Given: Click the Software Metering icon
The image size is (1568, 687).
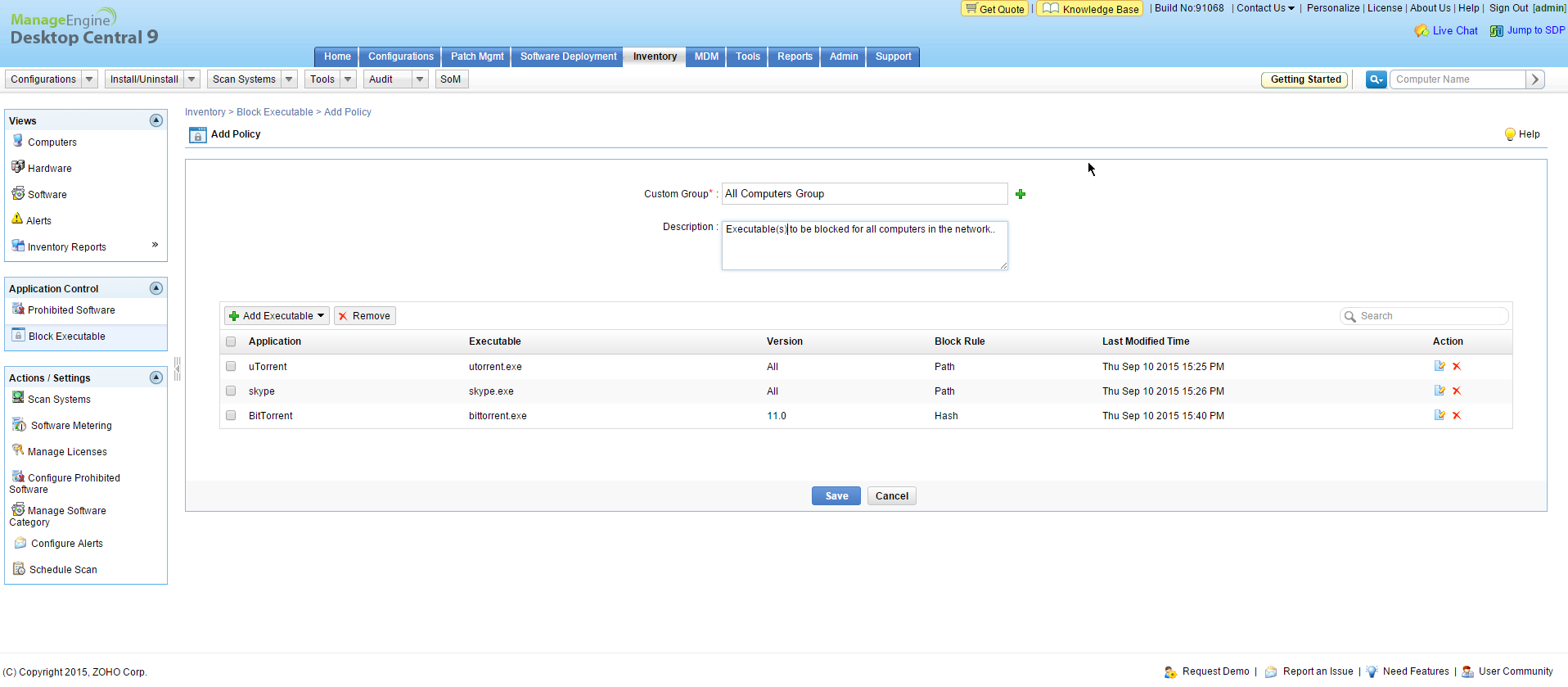Looking at the screenshot, I should coord(20,424).
